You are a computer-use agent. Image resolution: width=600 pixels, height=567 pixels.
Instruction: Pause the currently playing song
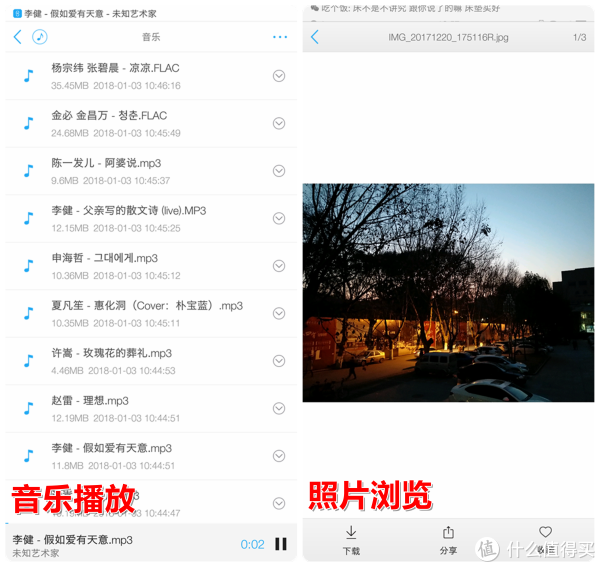(x=281, y=544)
